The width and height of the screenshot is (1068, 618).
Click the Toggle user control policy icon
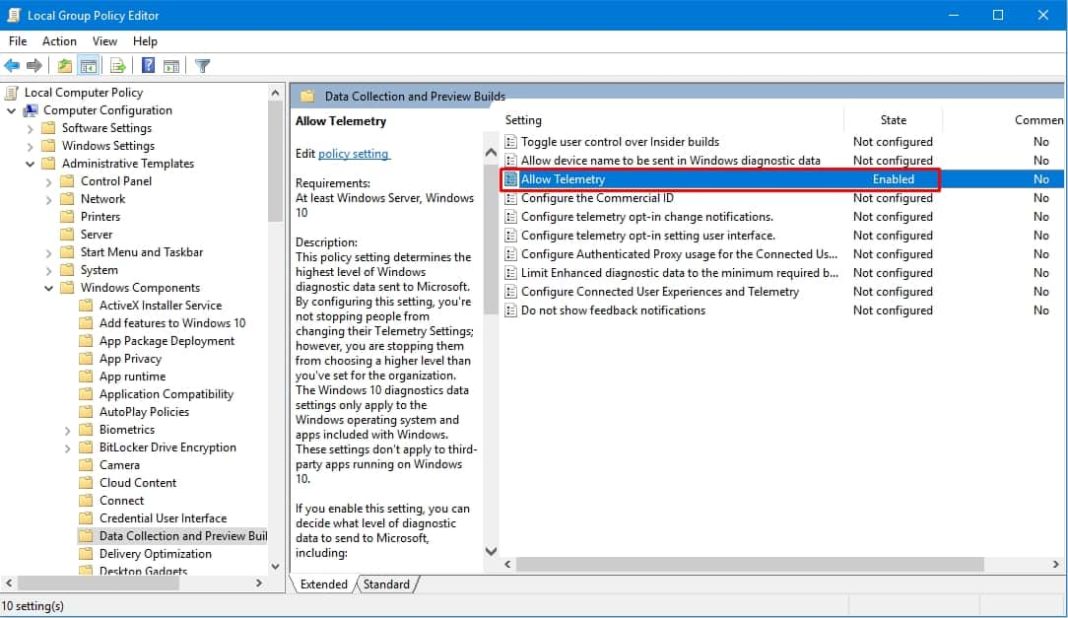click(511, 142)
